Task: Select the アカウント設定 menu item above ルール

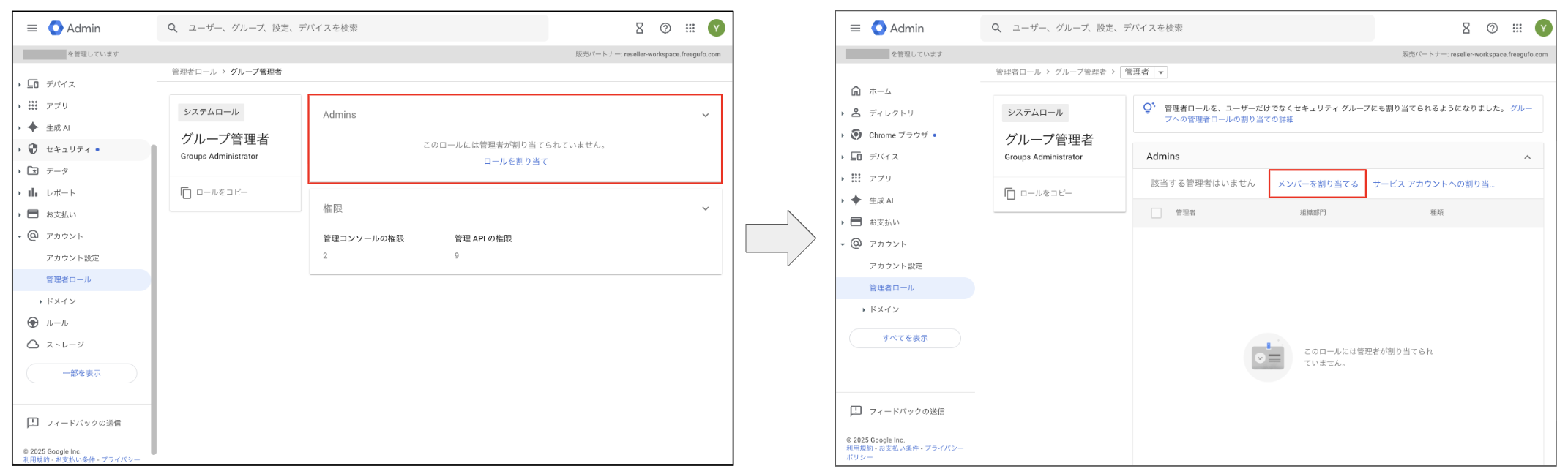Action: 72,258
